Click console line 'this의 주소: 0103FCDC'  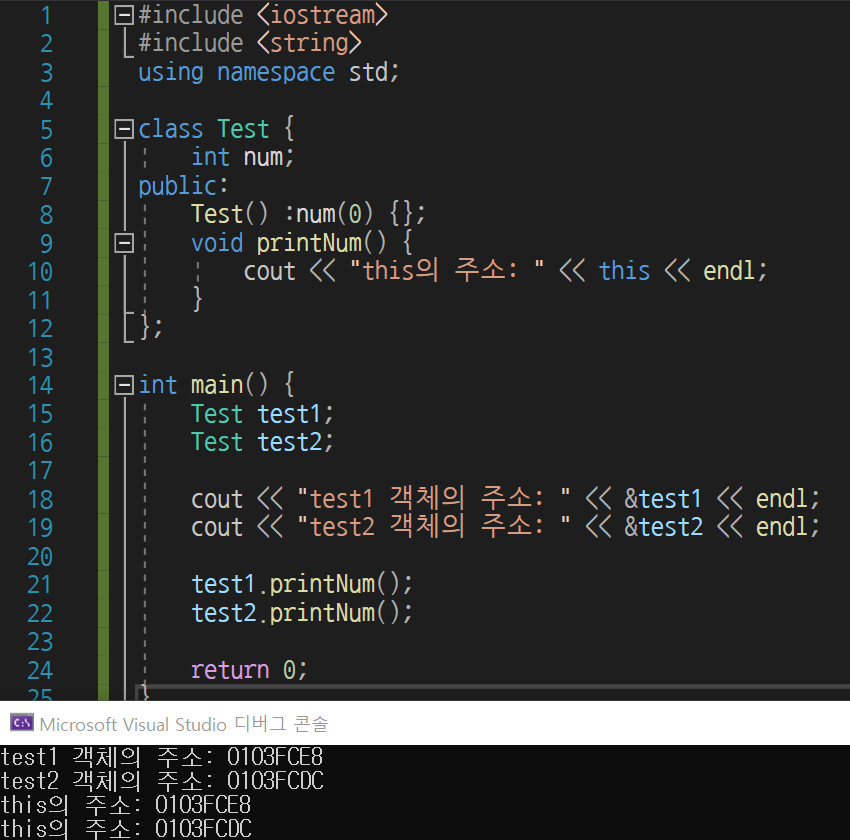pos(126,829)
